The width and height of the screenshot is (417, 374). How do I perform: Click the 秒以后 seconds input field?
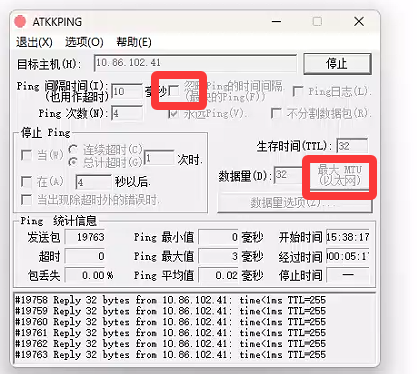(x=93, y=182)
